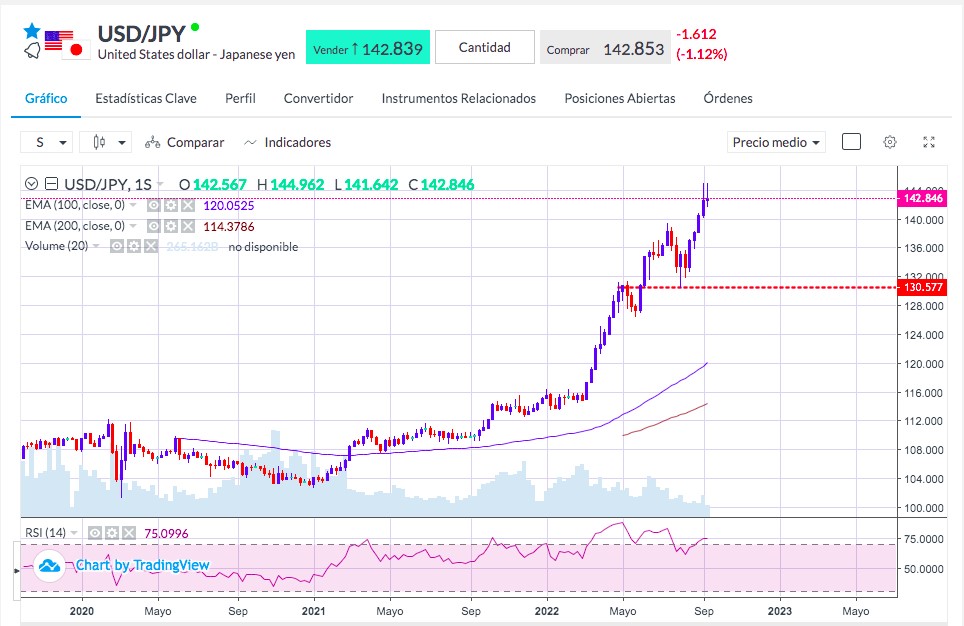Open the Indicadores menu
The height and width of the screenshot is (626, 964).
tap(287, 143)
